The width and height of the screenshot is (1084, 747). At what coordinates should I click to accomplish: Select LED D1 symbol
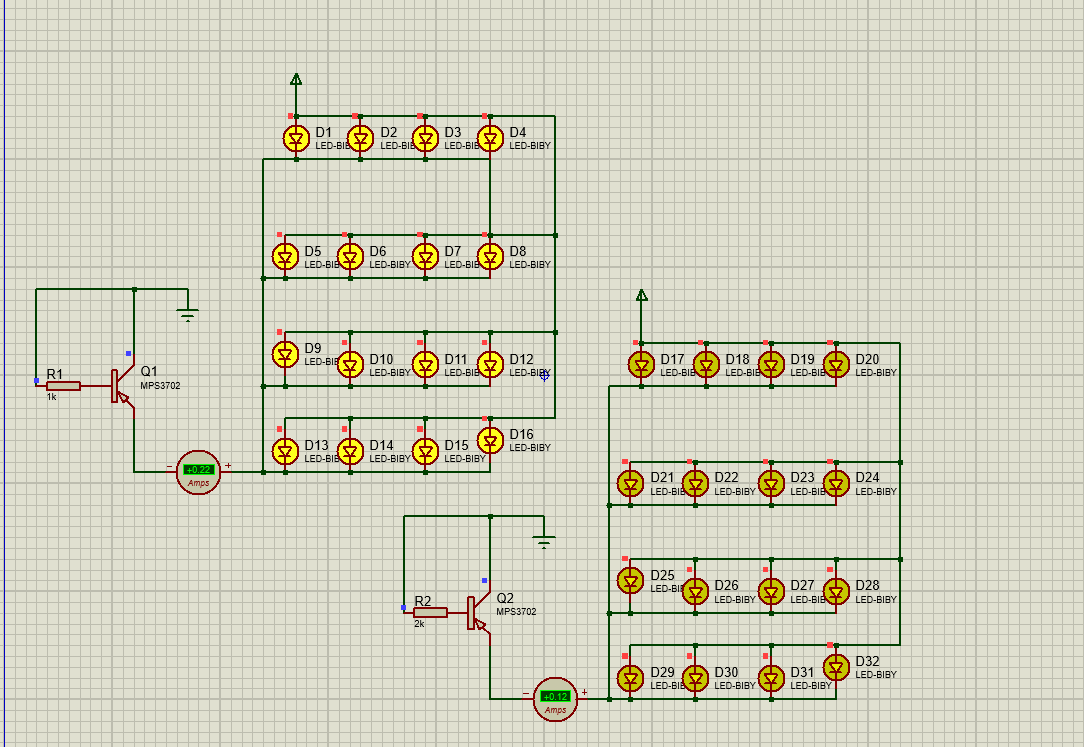[x=297, y=139]
